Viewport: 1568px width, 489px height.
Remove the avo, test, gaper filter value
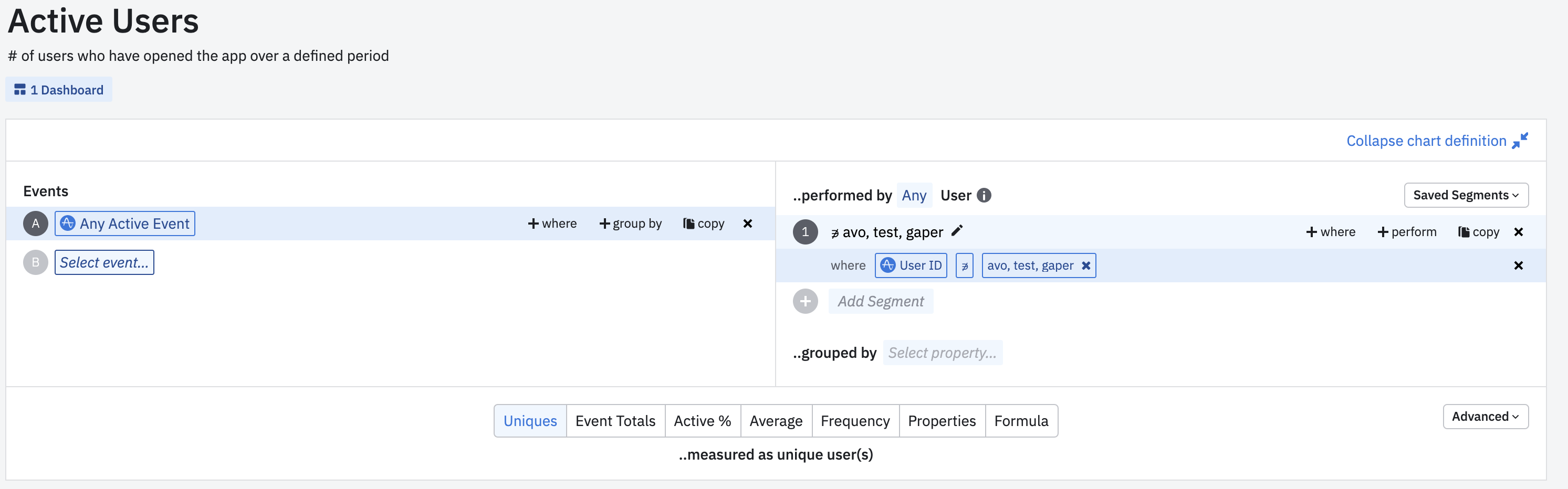tap(1085, 266)
